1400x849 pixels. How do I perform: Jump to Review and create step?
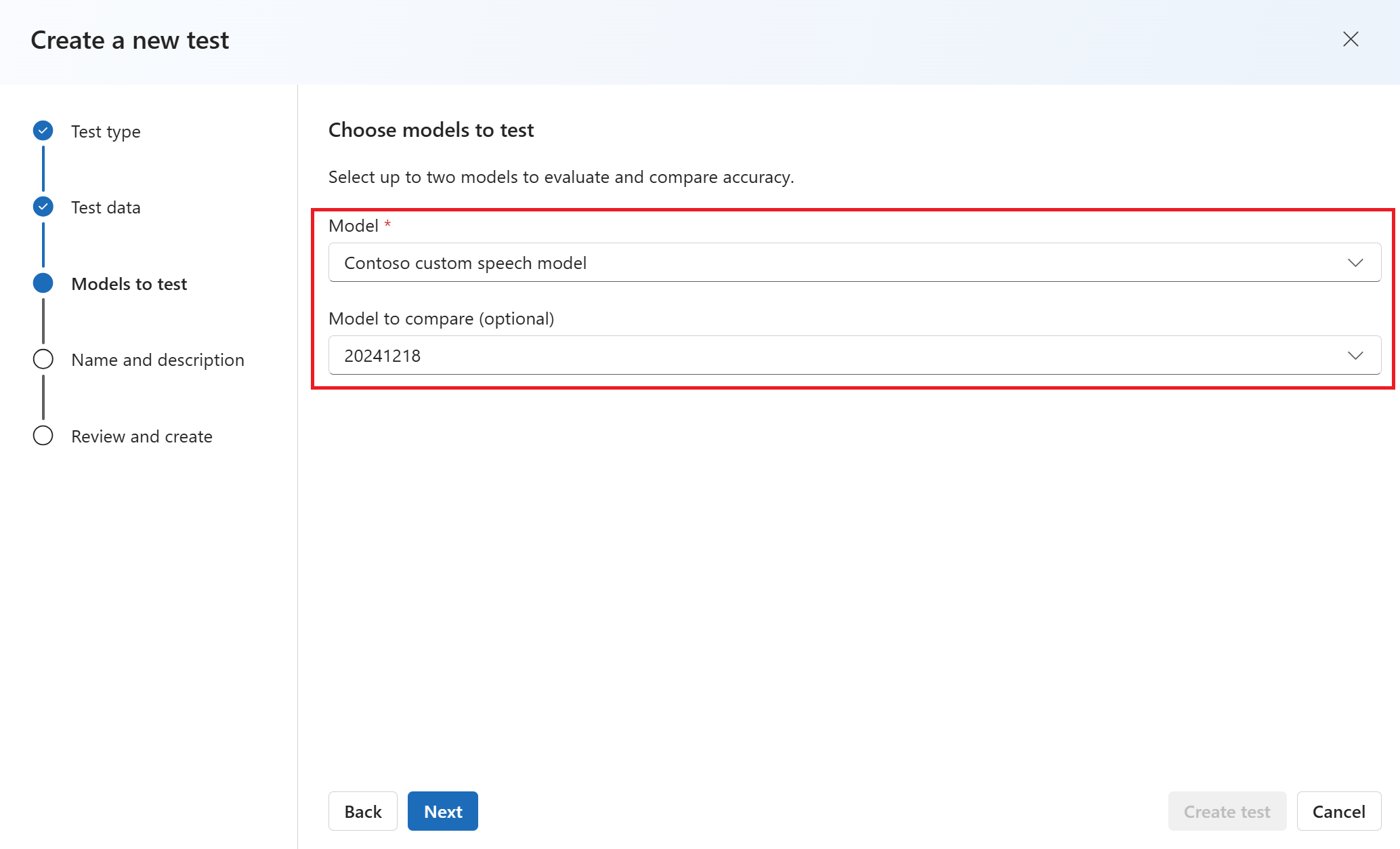pos(142,436)
